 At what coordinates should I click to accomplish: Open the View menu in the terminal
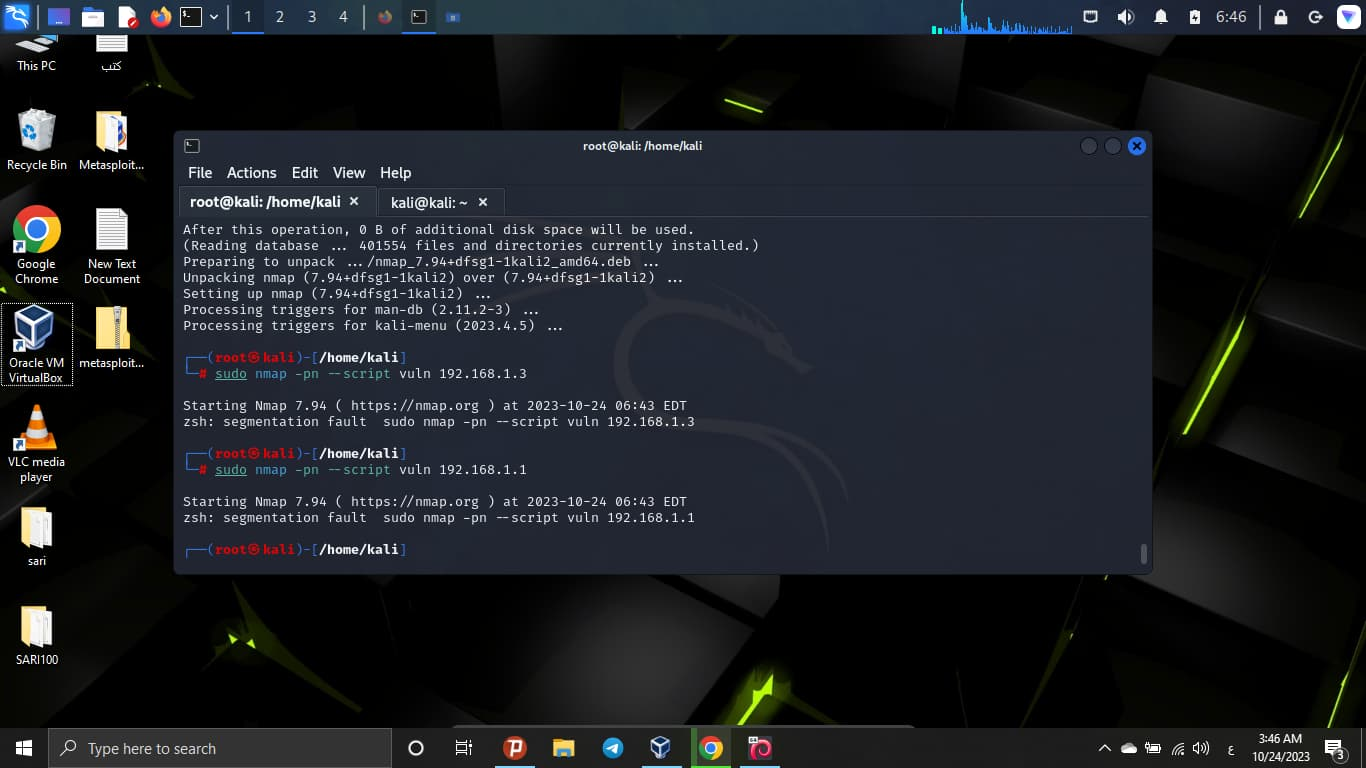349,173
